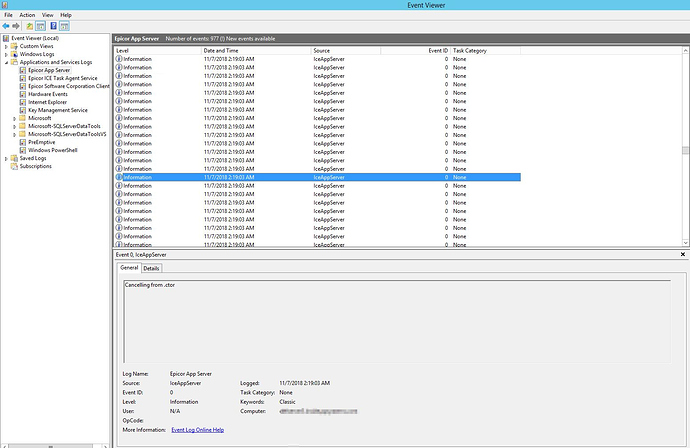690x448 pixels.
Task: Switch to the Details tab
Action: coord(151,268)
